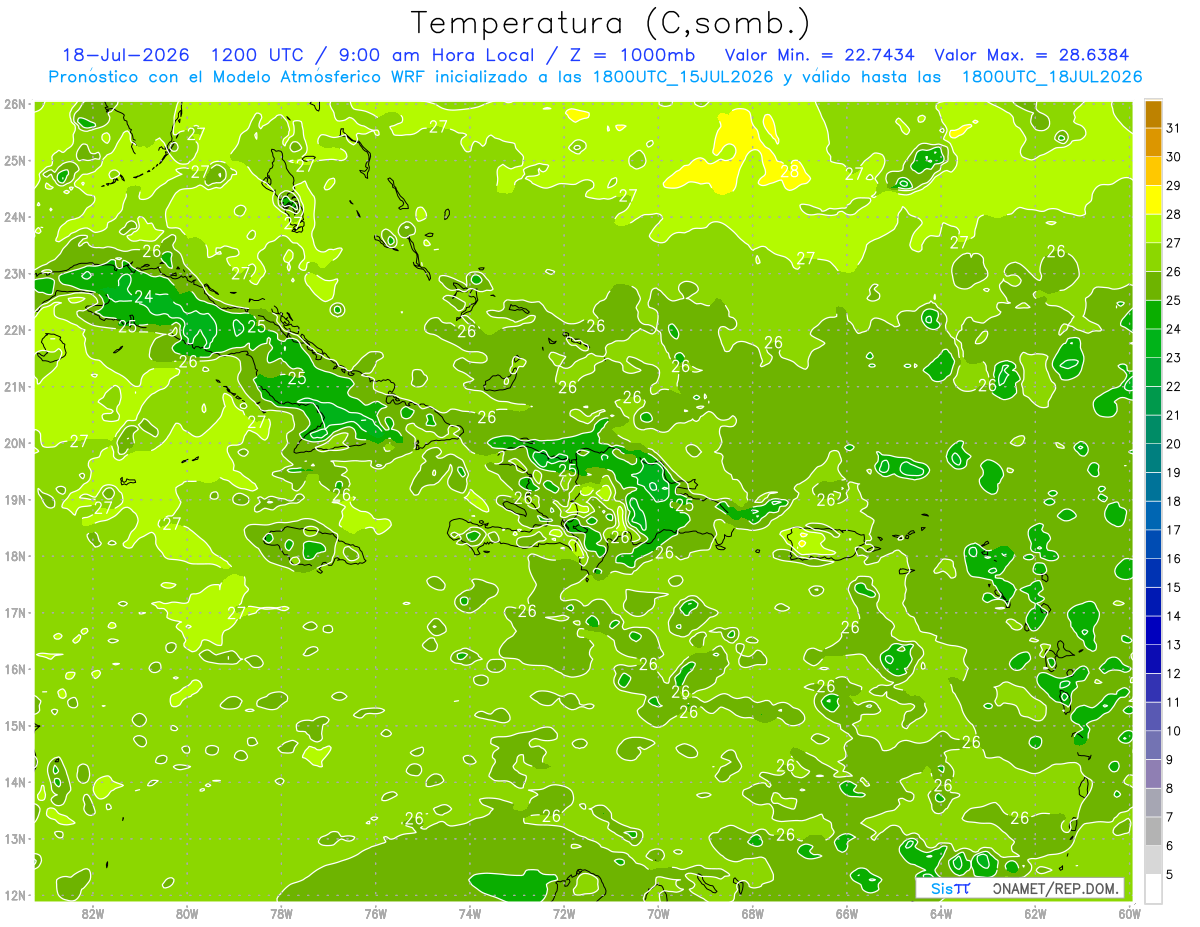
Task: Click the "80W" longitude axis label
Action: [187, 913]
